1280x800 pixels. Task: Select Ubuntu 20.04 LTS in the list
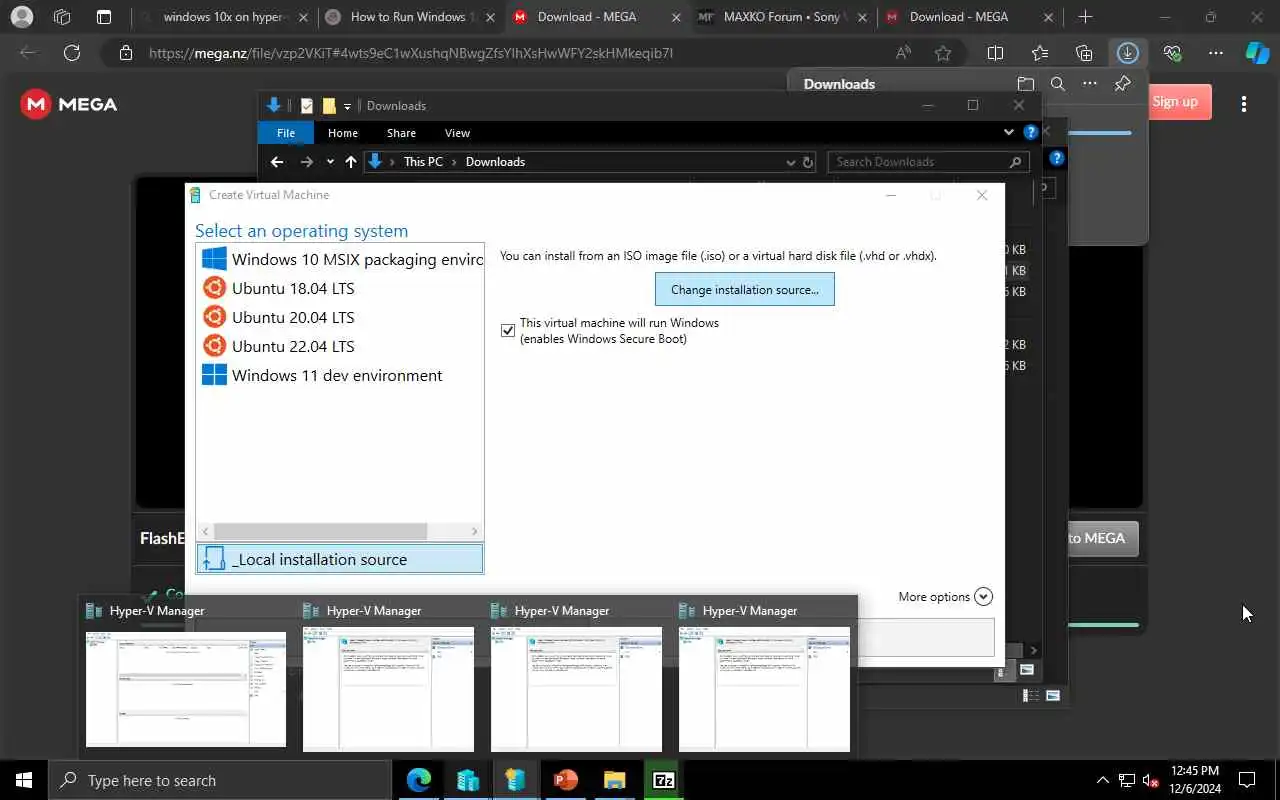pos(340,317)
